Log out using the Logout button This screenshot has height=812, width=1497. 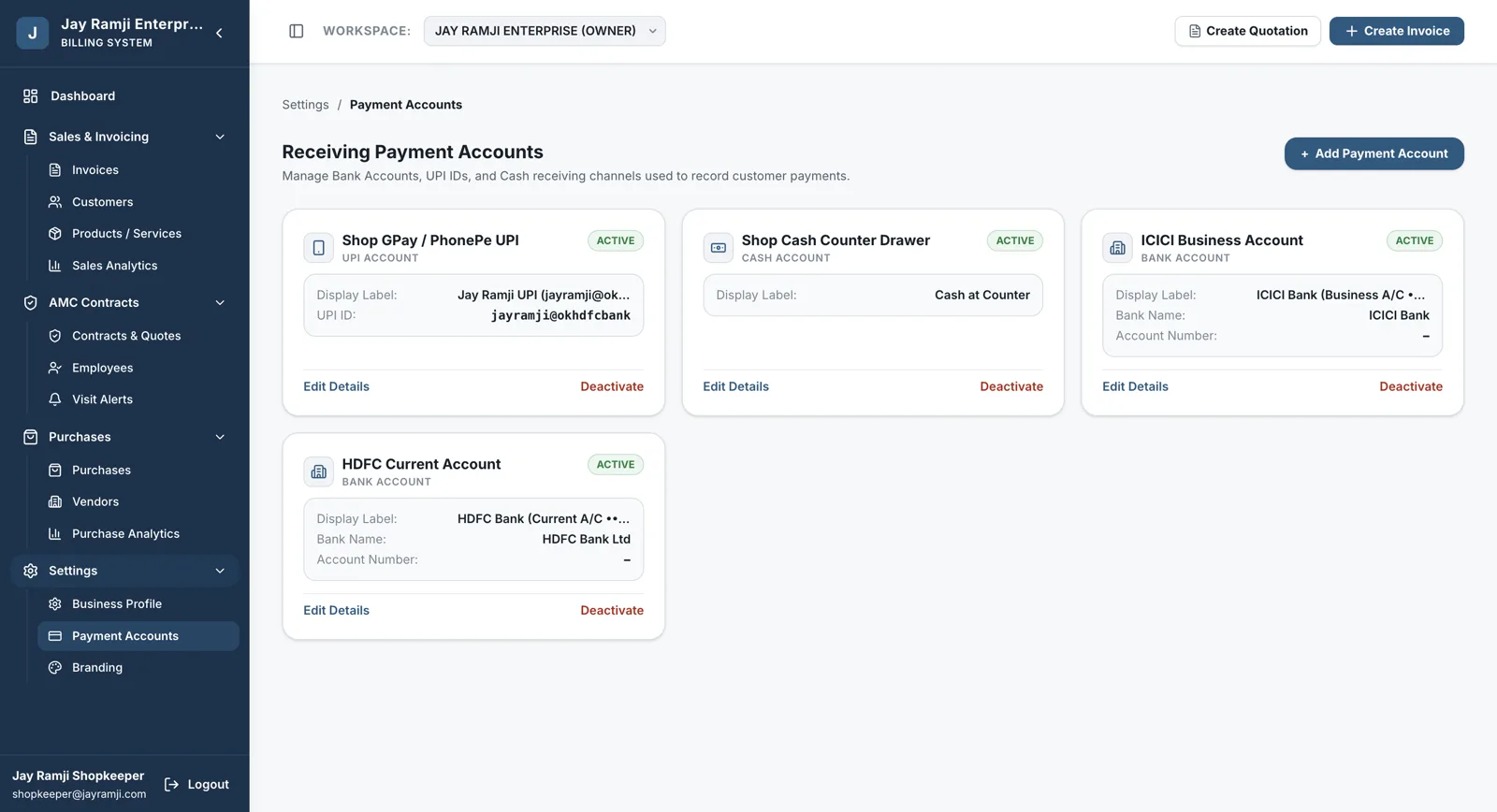click(x=196, y=785)
